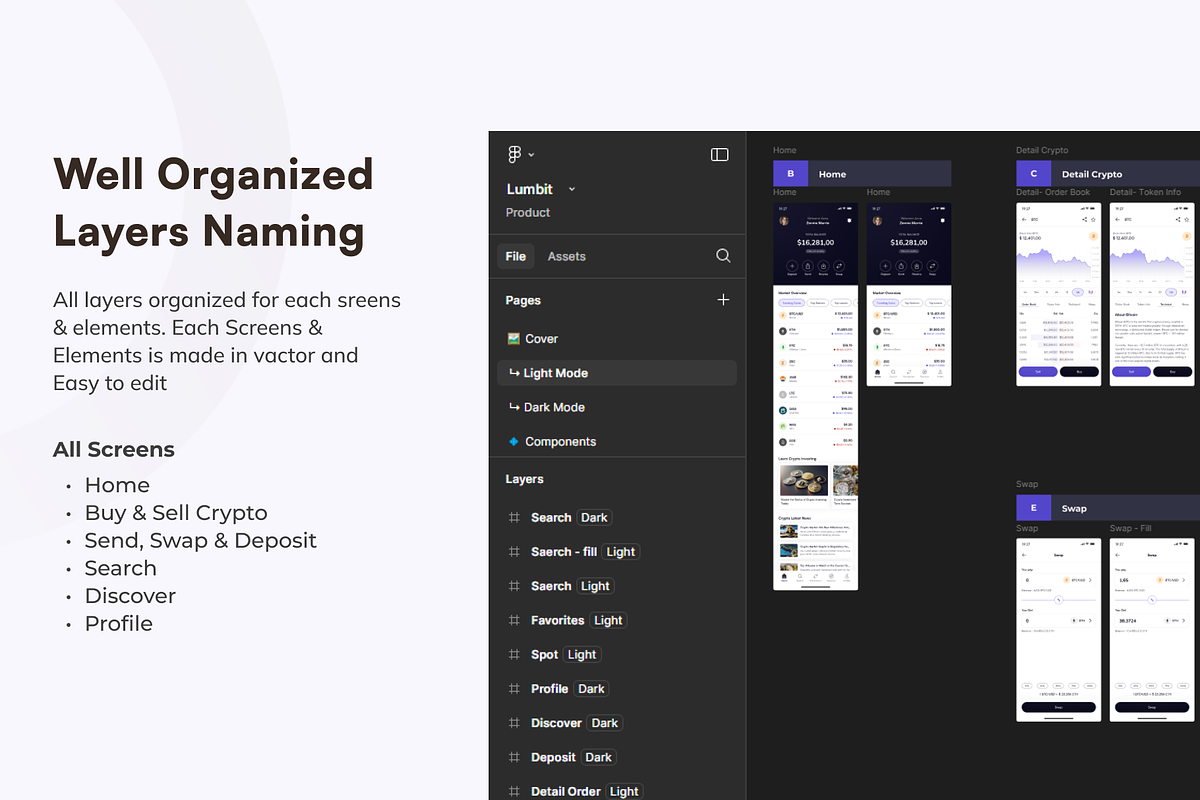Select the E Swap section banner
The image size is (1200, 800).
(1108, 508)
